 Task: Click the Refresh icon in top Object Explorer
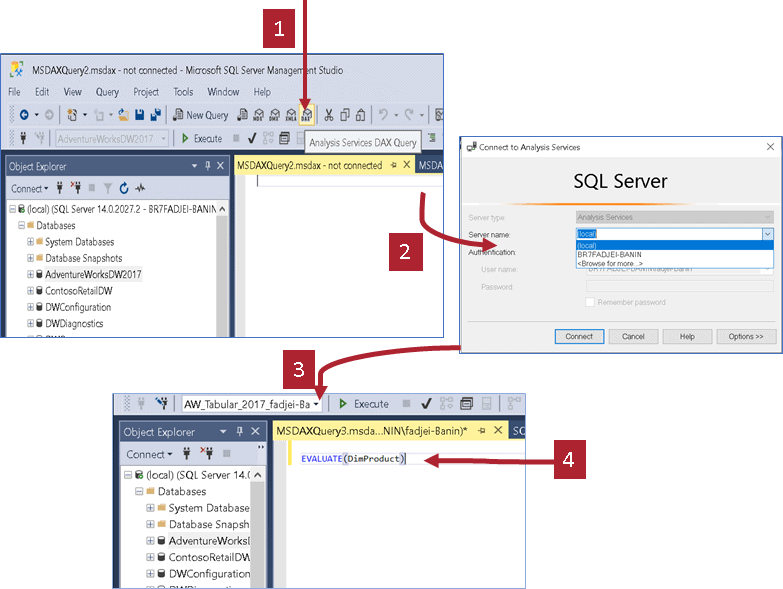click(x=124, y=188)
